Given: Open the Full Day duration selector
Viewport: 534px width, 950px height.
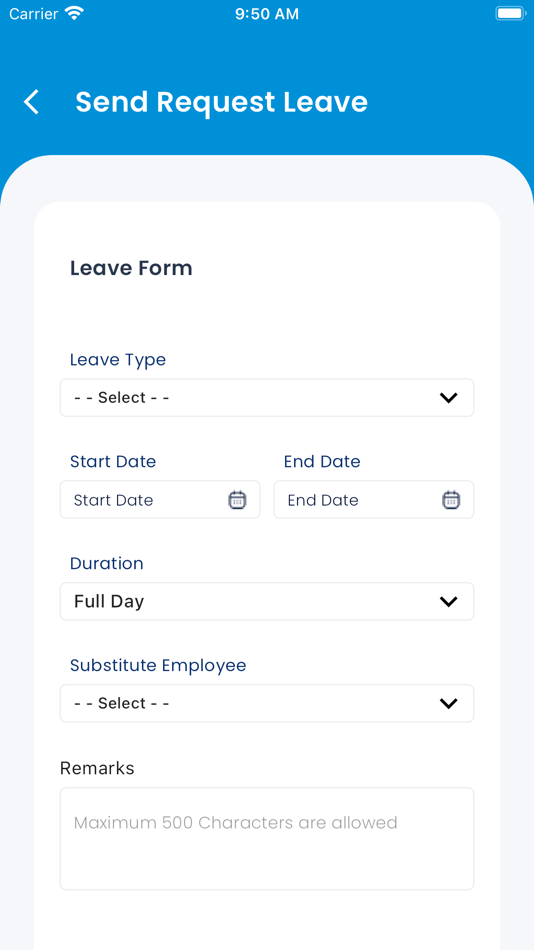Looking at the screenshot, I should [x=267, y=601].
